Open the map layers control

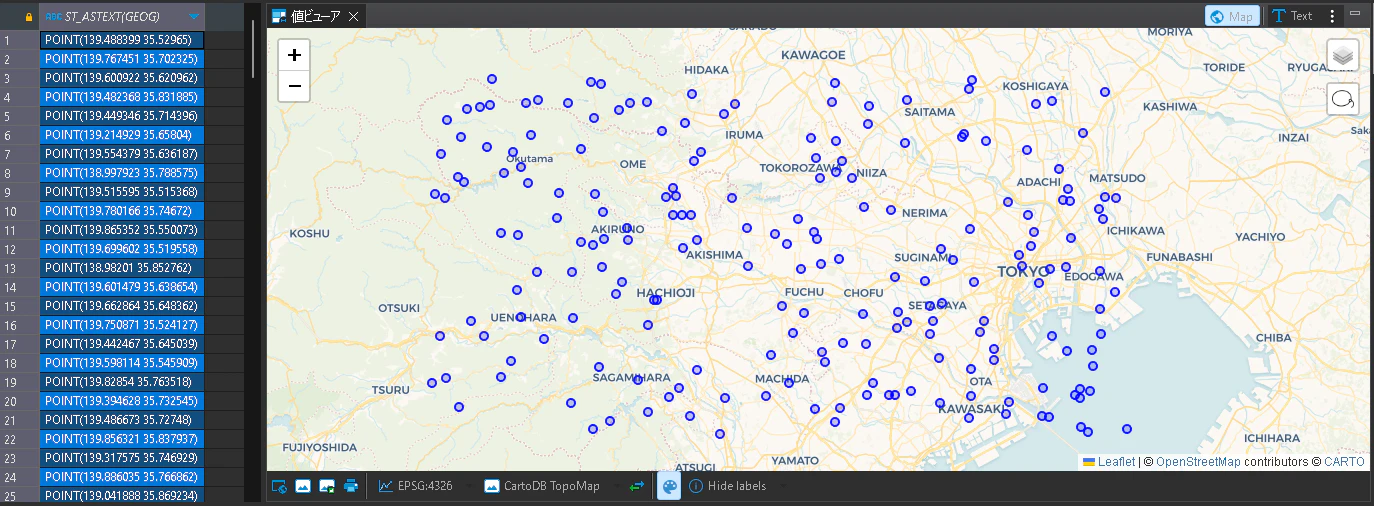point(1343,56)
